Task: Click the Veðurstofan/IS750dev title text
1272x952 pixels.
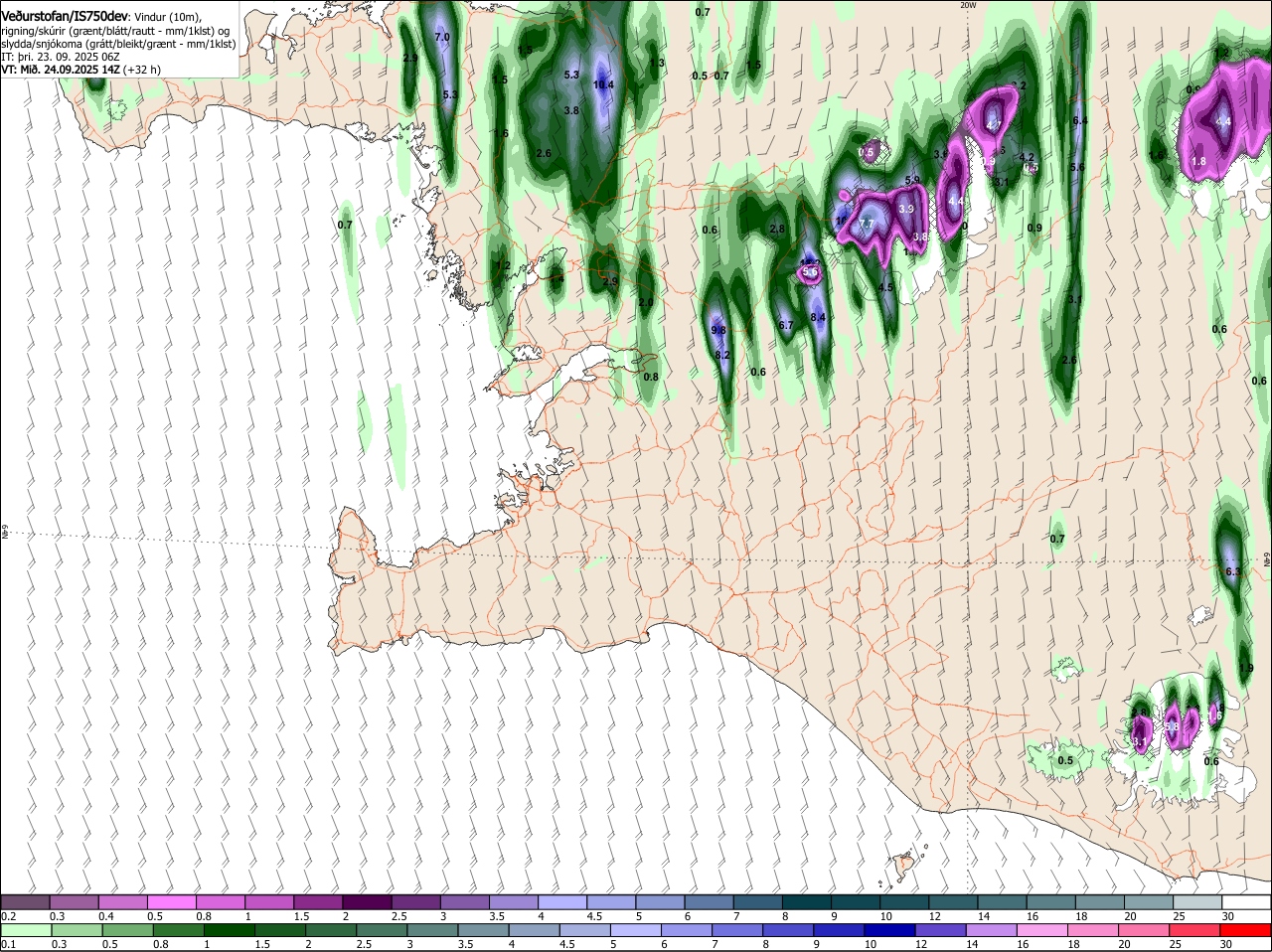Action: pos(65,16)
